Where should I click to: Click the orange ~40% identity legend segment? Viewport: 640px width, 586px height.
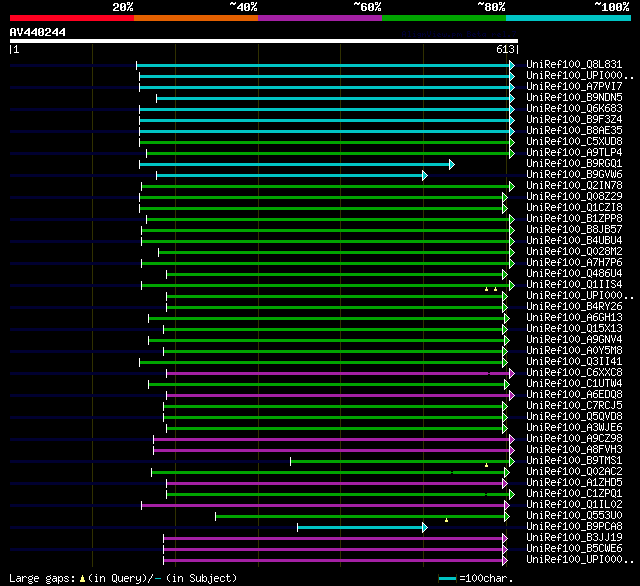click(x=196, y=18)
